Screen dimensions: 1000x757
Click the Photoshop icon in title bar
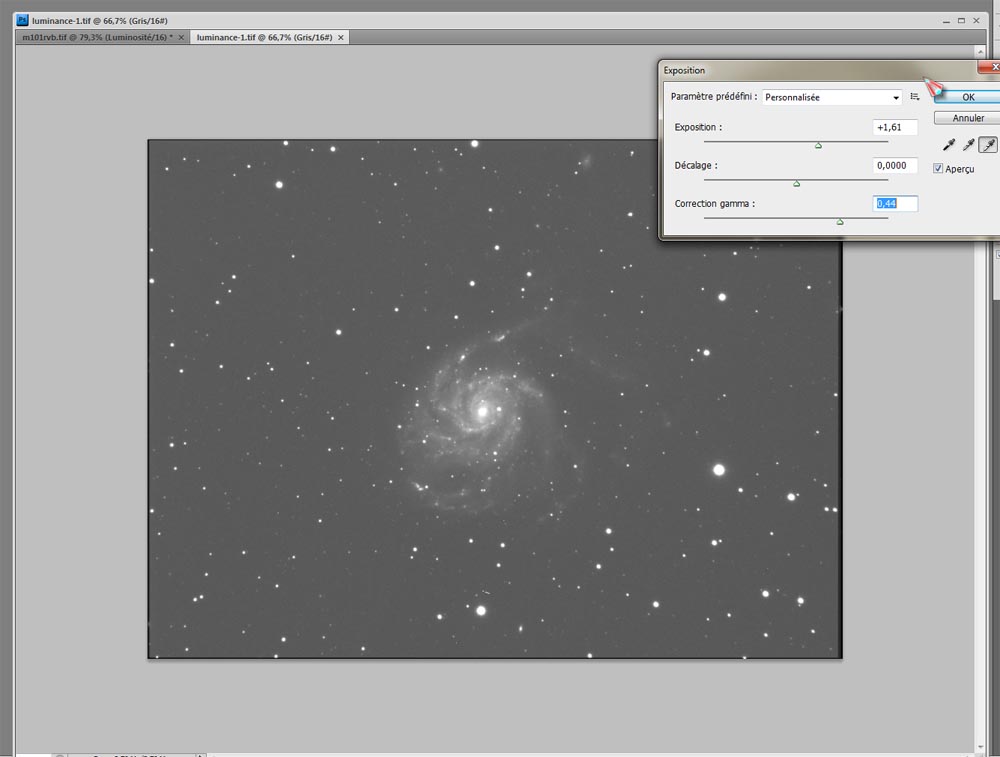[23, 20]
